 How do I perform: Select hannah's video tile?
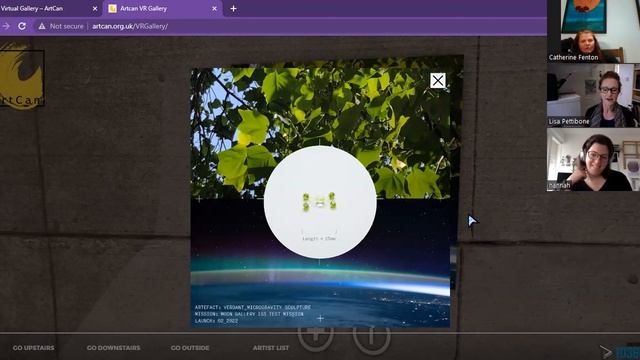click(x=593, y=160)
